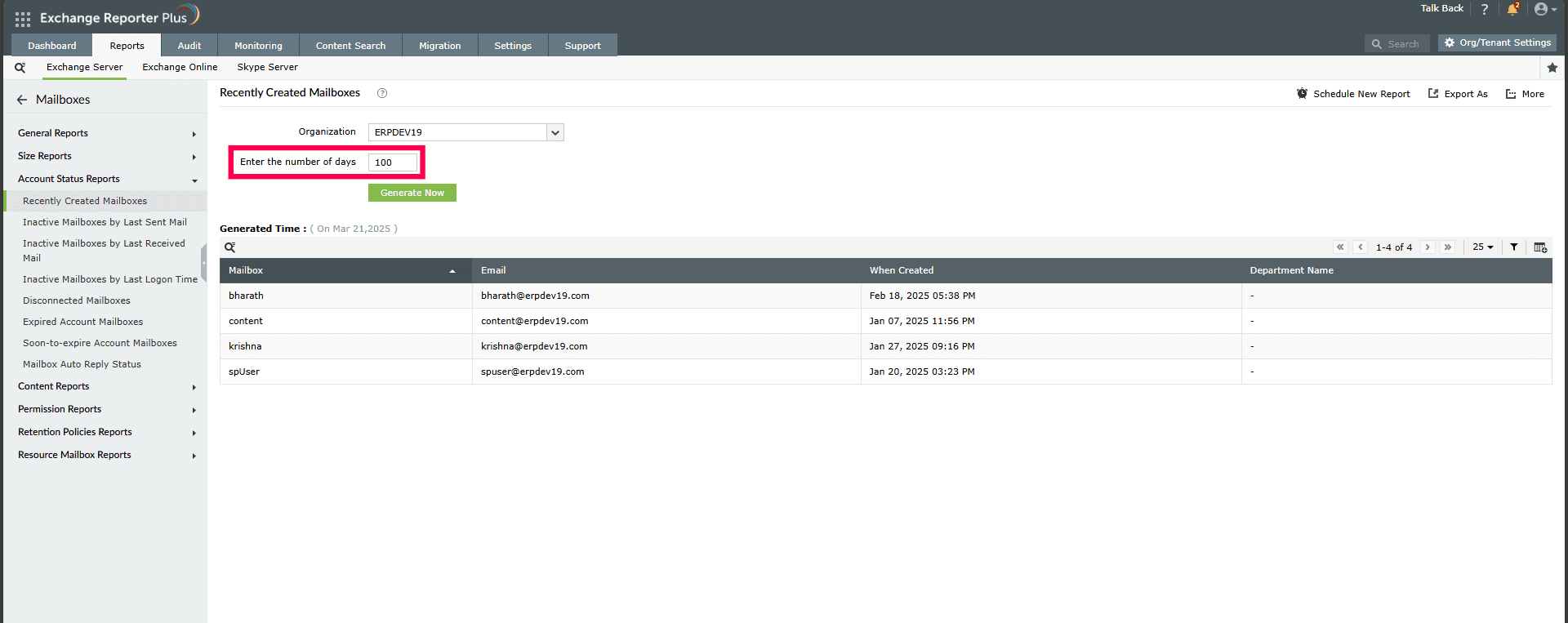Open the Settings tab
1568x623 pixels.
point(513,46)
